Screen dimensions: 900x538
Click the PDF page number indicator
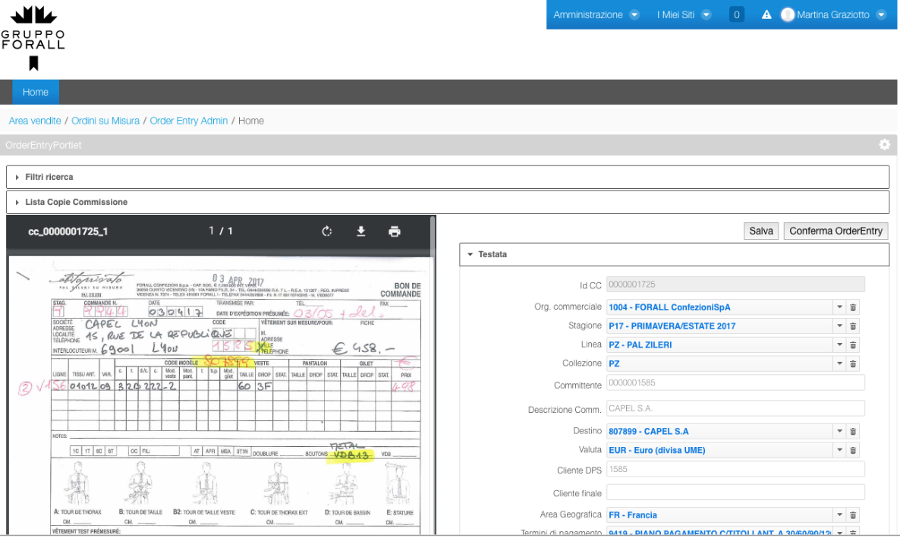point(221,231)
